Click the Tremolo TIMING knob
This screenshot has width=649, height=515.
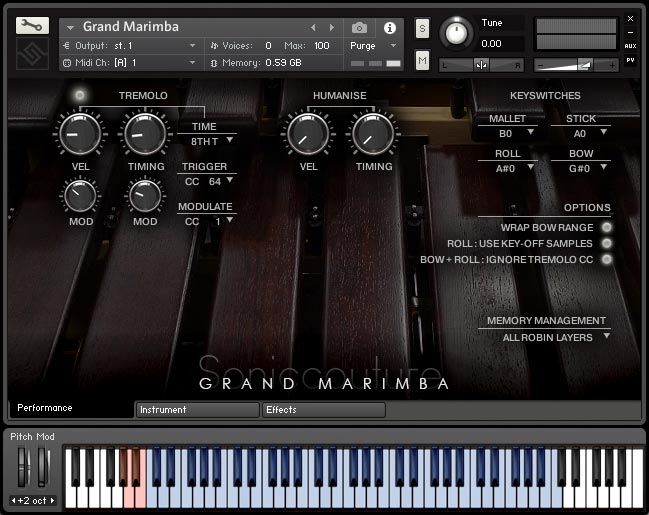click(x=144, y=134)
